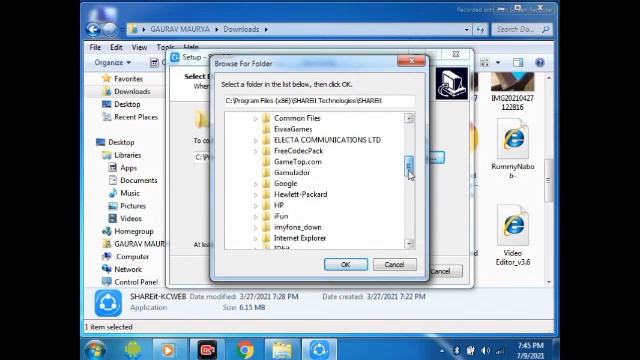Click the volume icon in system tray
This screenshot has height=360, width=640.
click(x=485, y=351)
